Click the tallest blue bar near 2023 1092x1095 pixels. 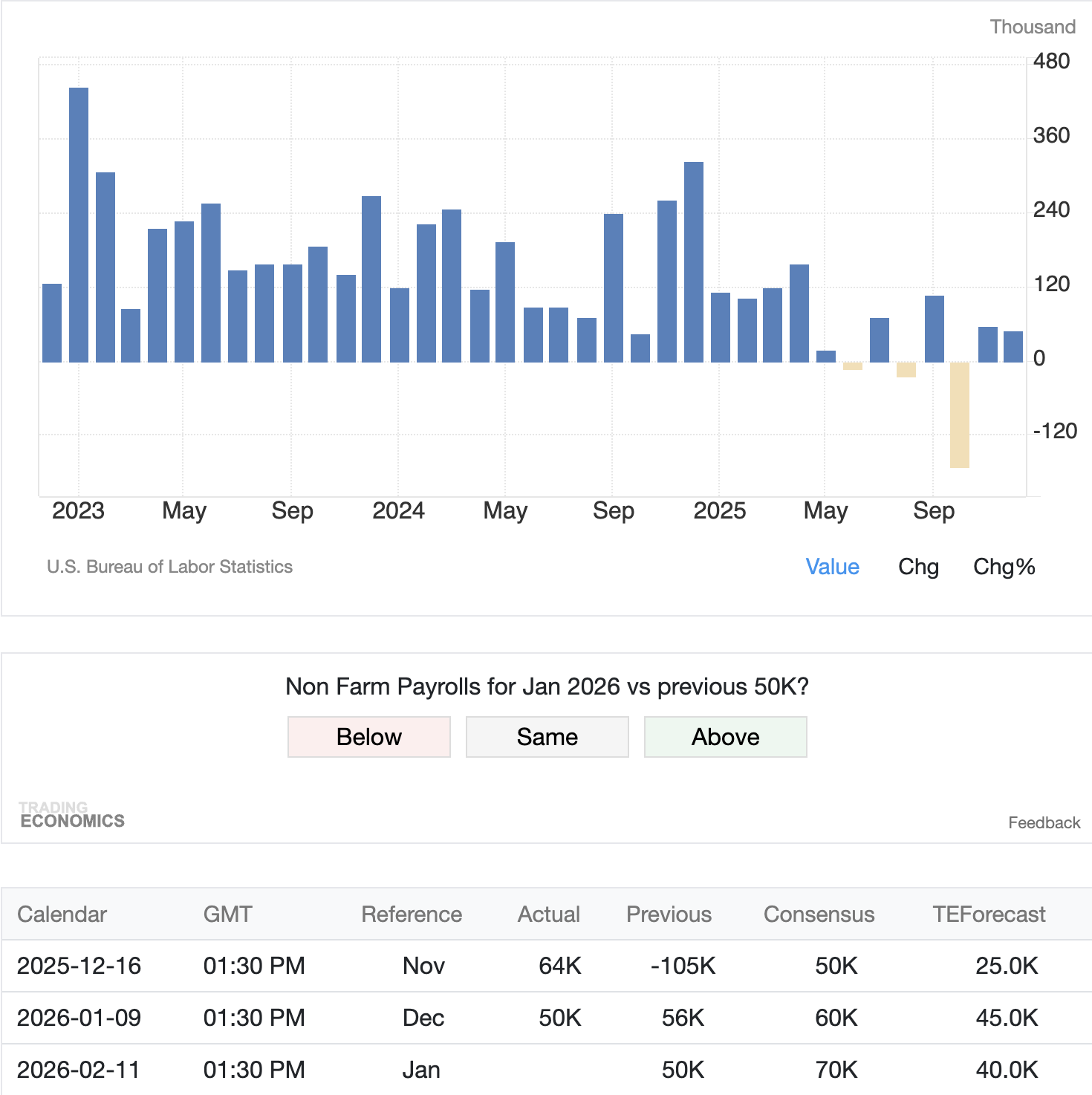click(79, 224)
